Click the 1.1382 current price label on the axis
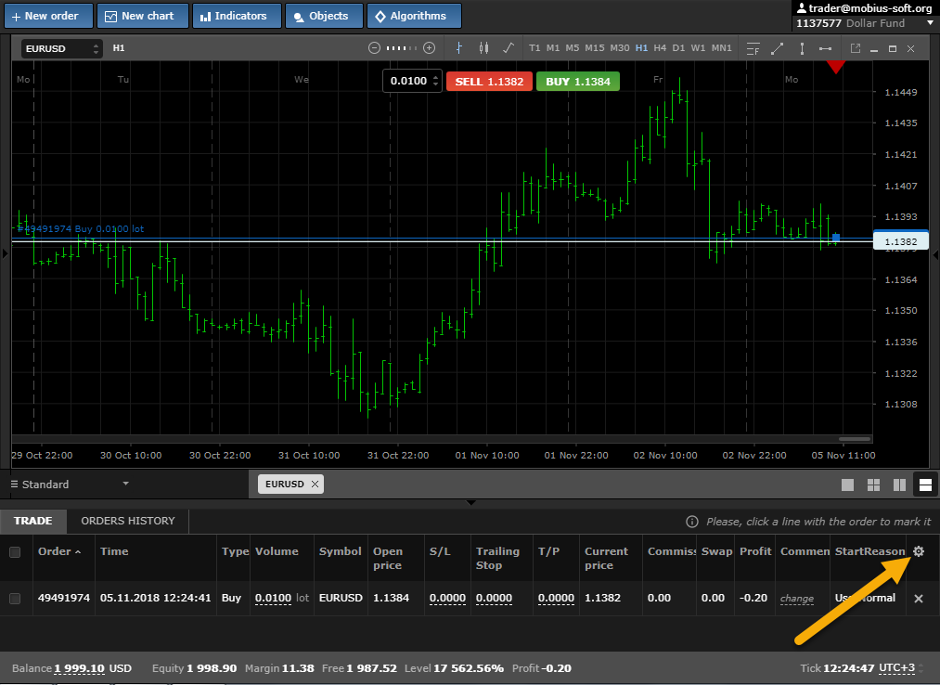The height and width of the screenshot is (685, 940). coord(900,241)
